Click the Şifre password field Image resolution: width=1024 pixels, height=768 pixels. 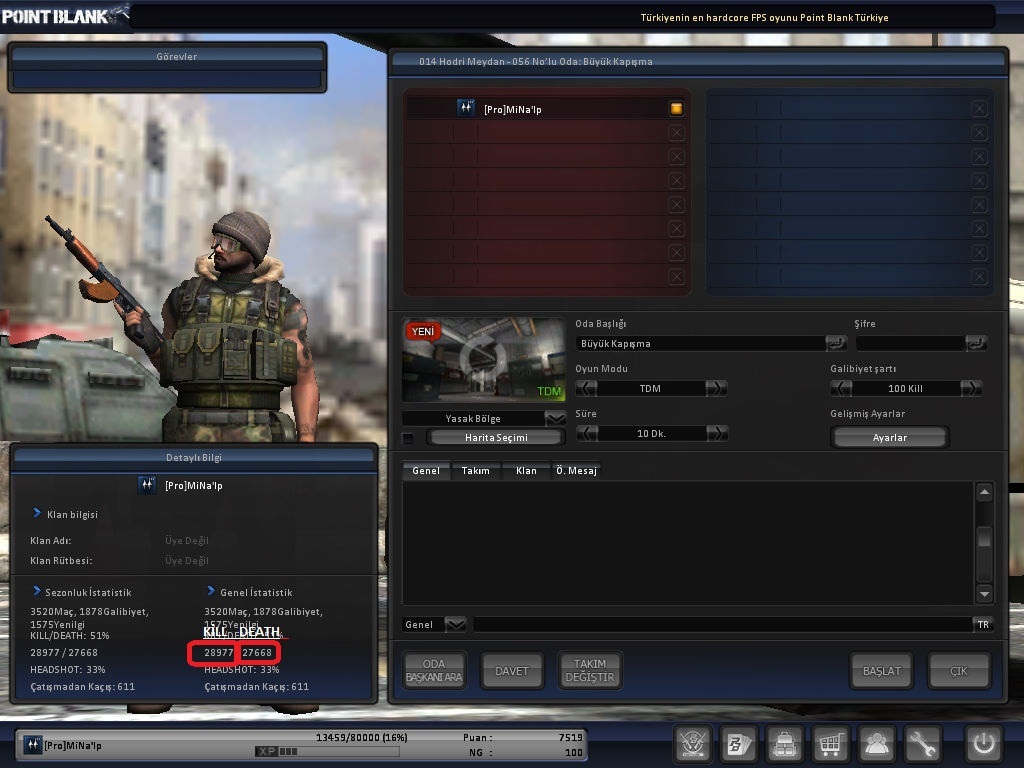pos(910,344)
